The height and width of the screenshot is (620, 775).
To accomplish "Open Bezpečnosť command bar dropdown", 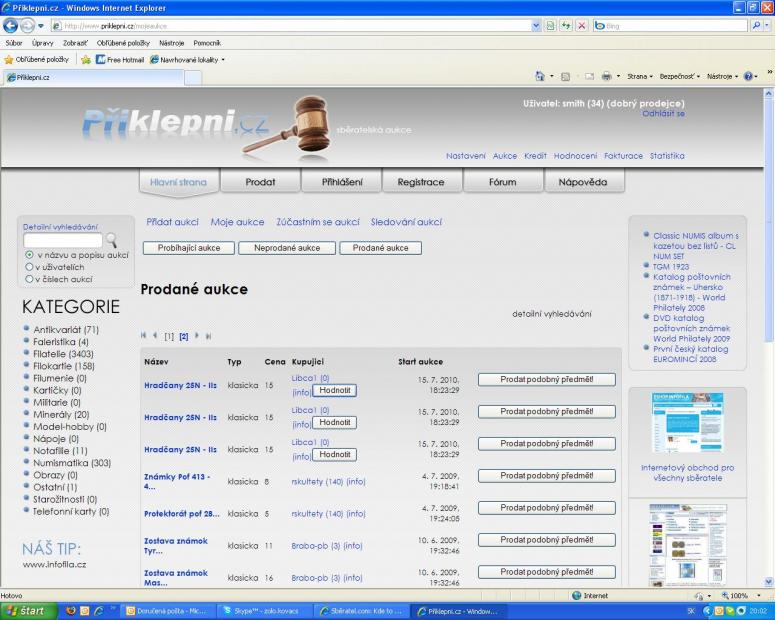I will click(680, 76).
